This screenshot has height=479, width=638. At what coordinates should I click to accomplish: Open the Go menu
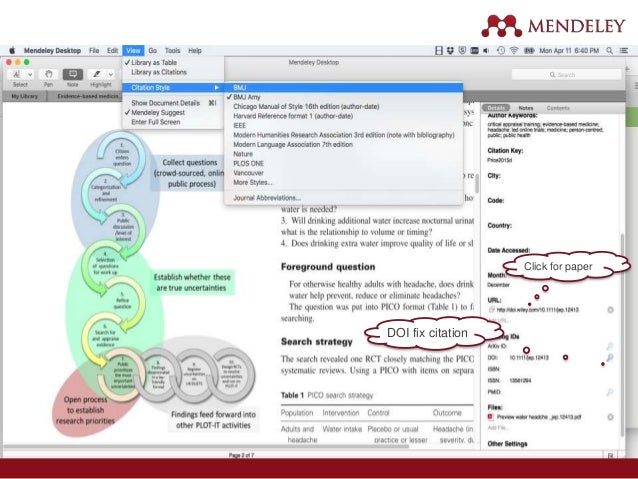[x=153, y=50]
